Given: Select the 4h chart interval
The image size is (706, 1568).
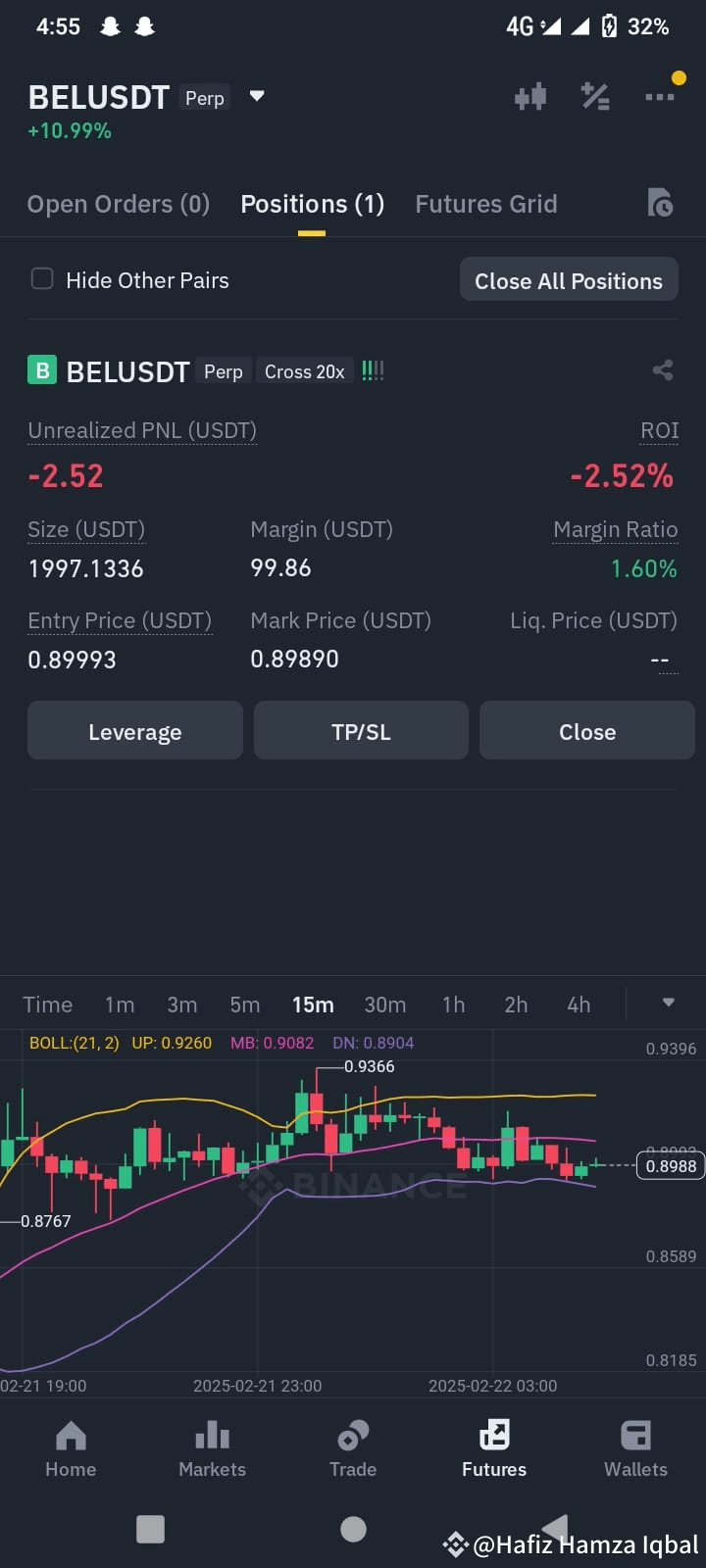Looking at the screenshot, I should point(579,1004).
